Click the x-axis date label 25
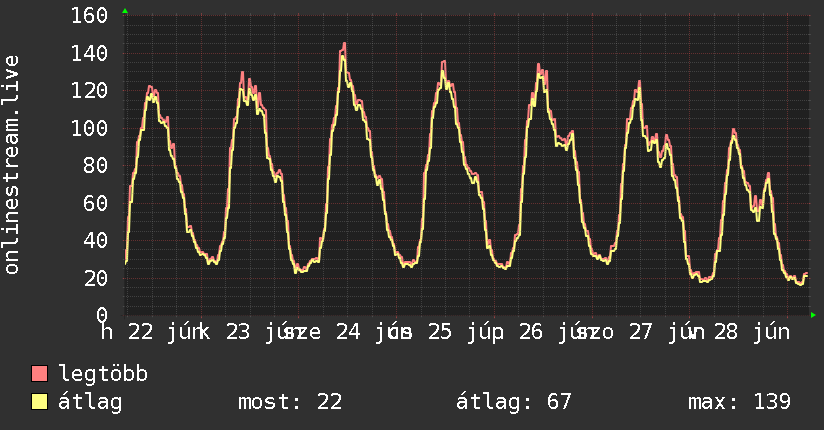824x430 pixels. (x=439, y=332)
